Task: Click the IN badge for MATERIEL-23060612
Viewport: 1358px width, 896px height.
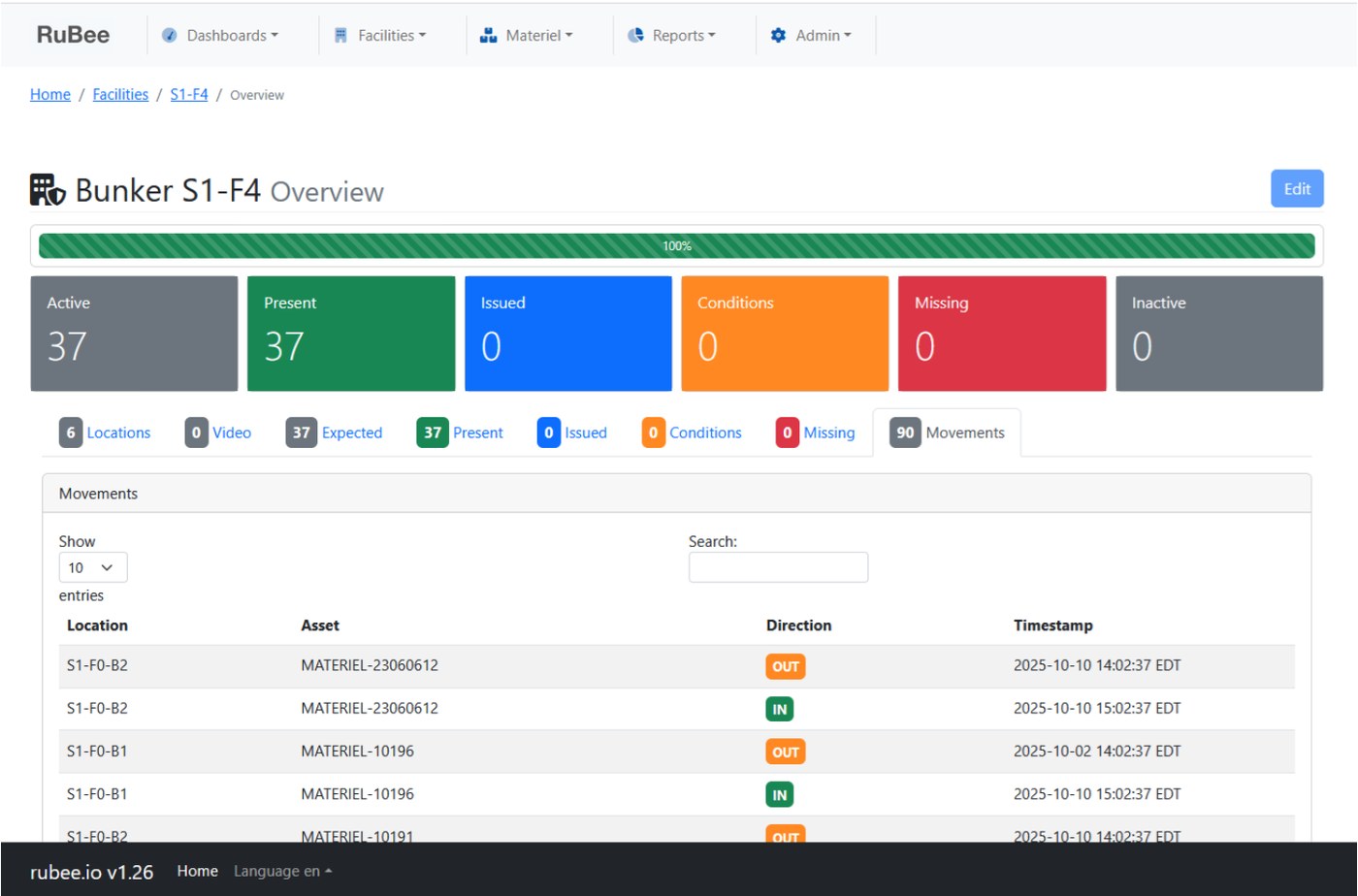Action: (x=779, y=709)
